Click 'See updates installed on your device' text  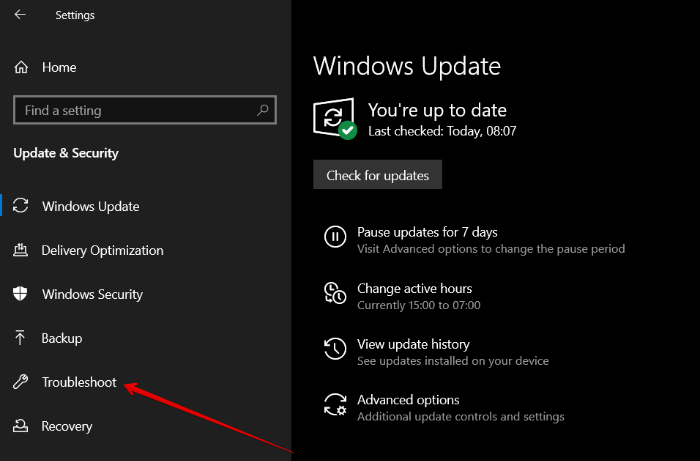(x=453, y=361)
